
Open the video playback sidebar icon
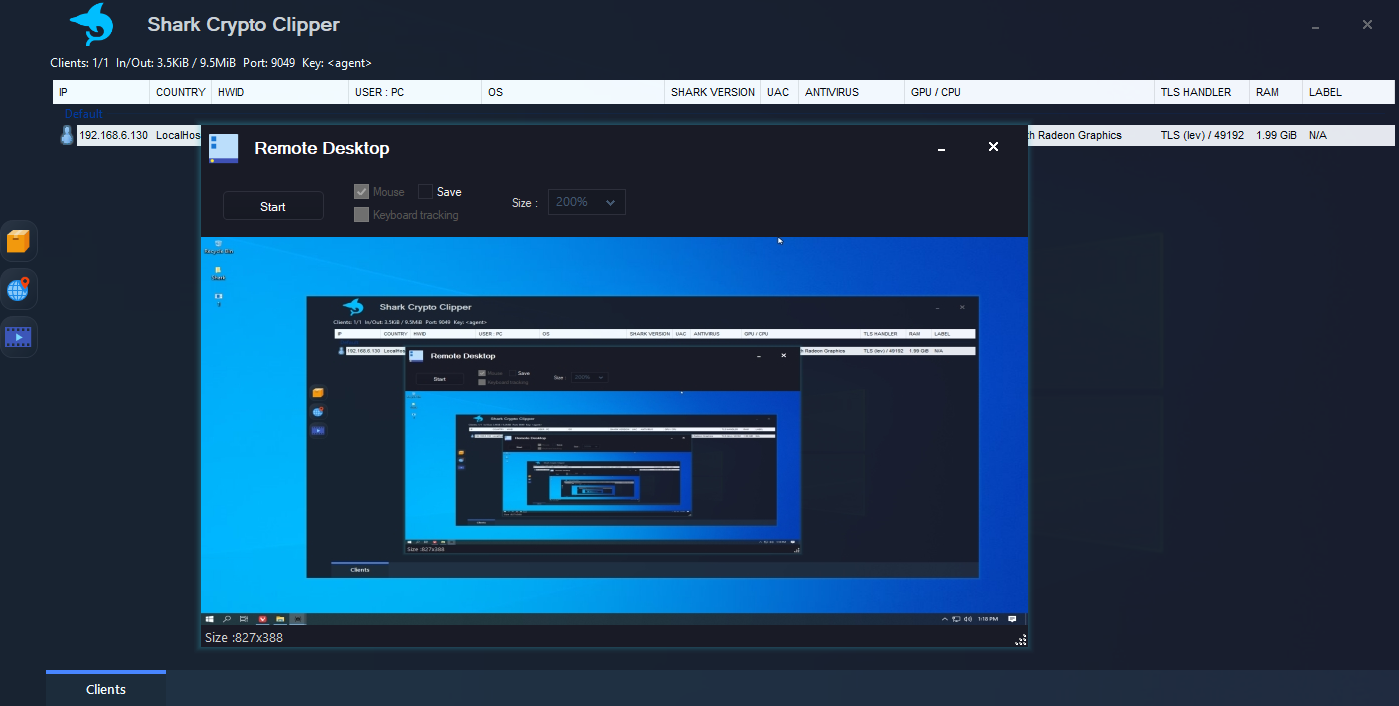[19, 336]
